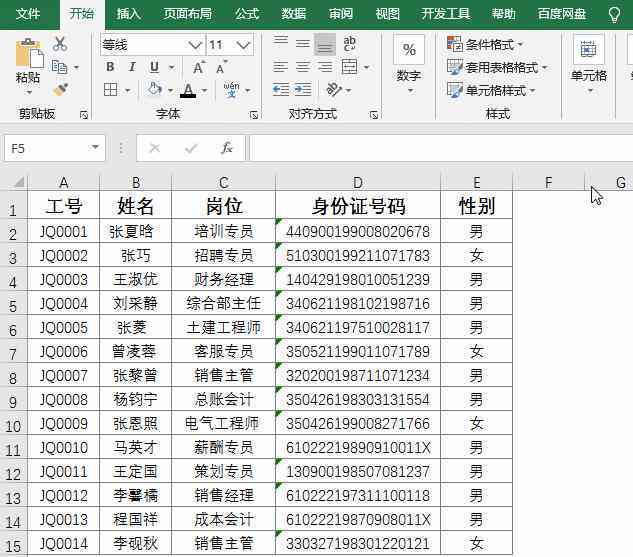The width and height of the screenshot is (633, 557).
Task: Toggle bold formatting
Action: coord(110,67)
